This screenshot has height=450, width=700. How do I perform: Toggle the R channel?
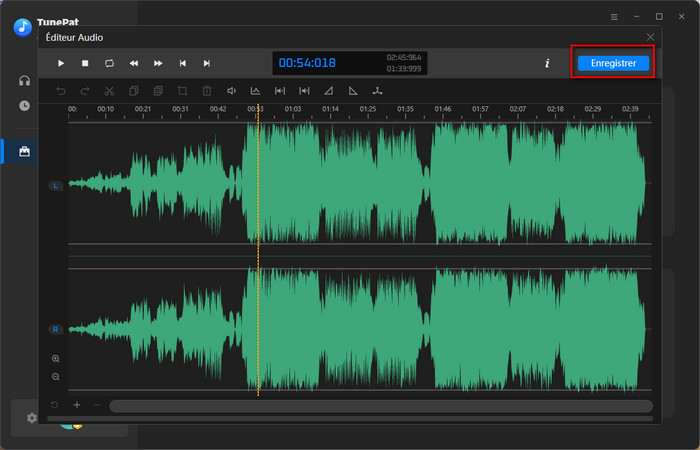click(55, 329)
